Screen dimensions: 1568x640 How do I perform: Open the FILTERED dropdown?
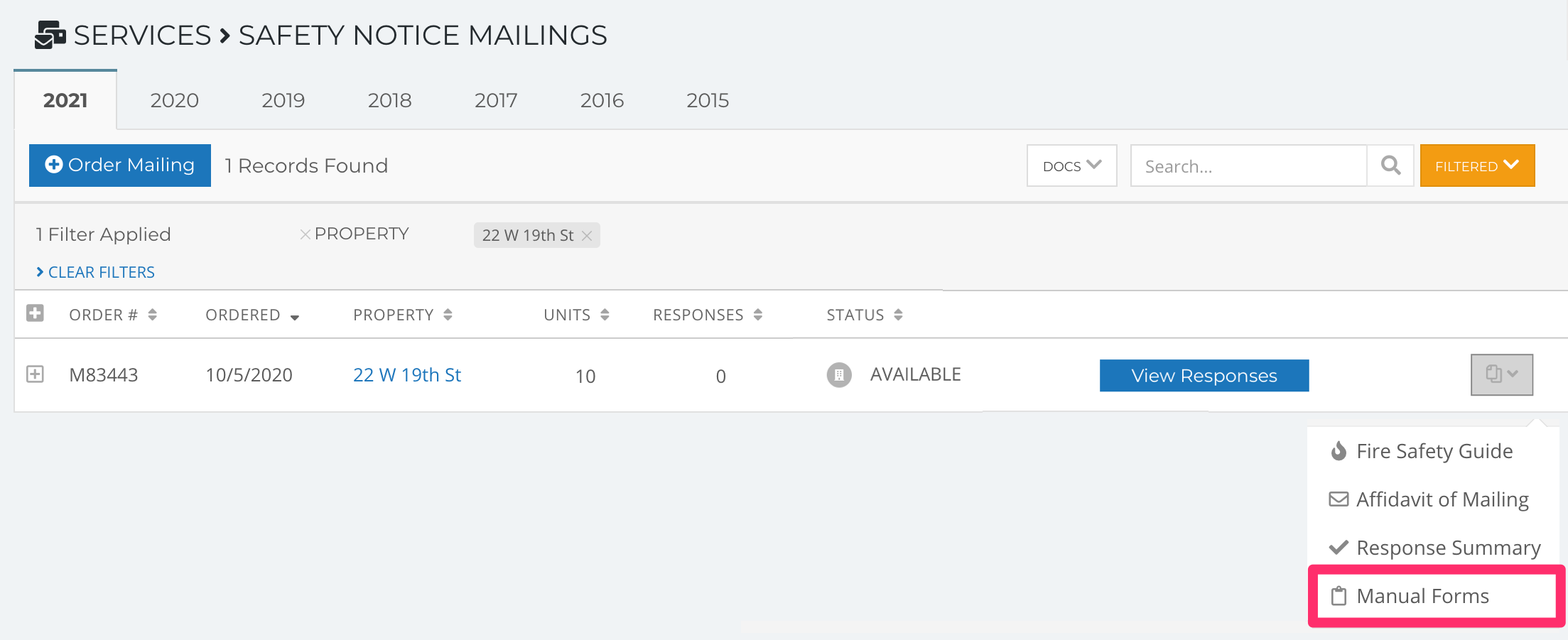(1477, 166)
